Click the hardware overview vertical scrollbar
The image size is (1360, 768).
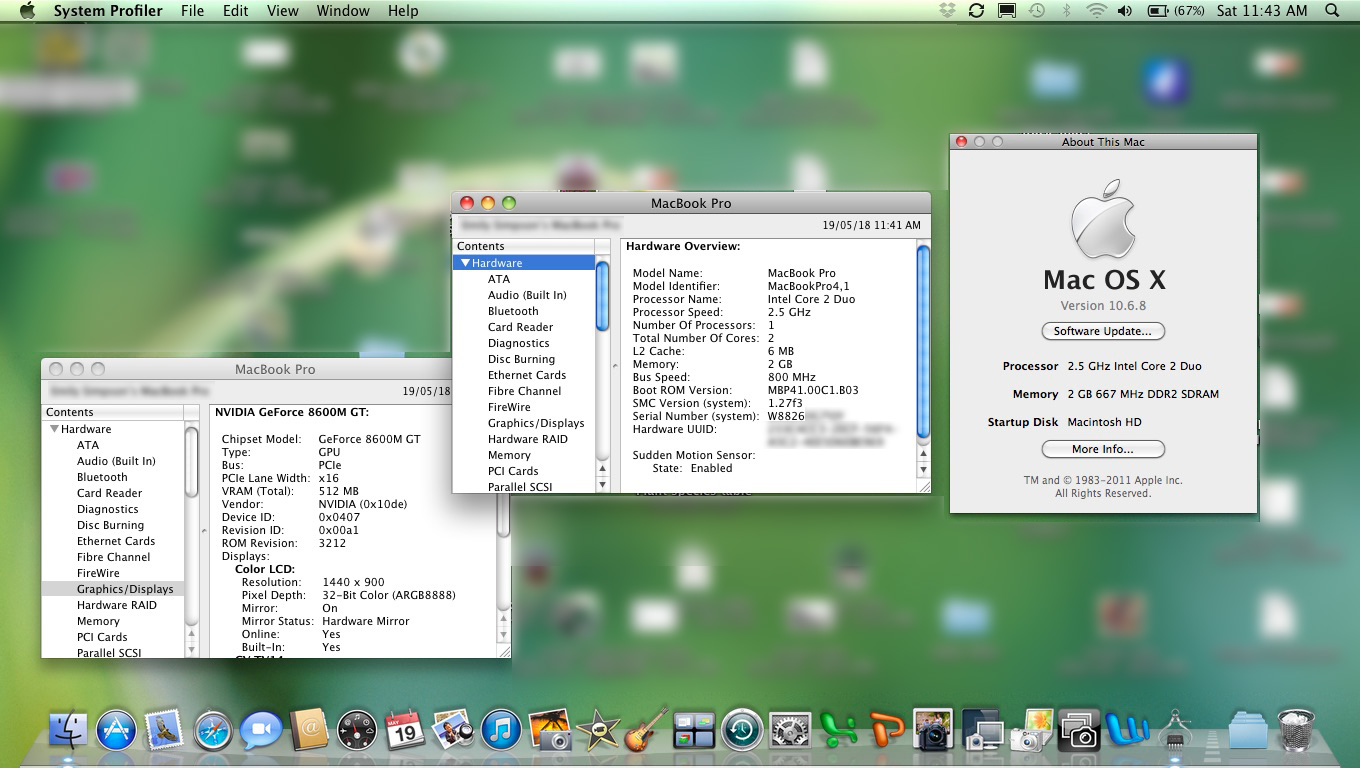(x=923, y=340)
